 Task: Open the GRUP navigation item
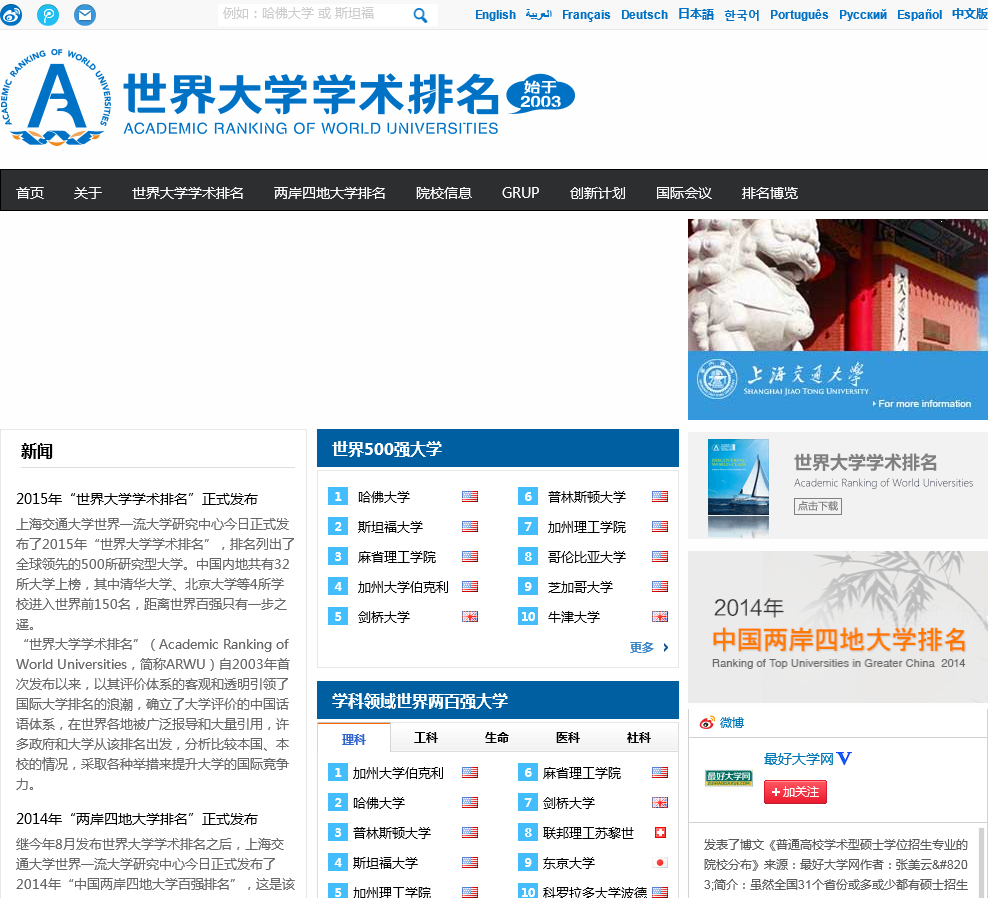point(520,193)
